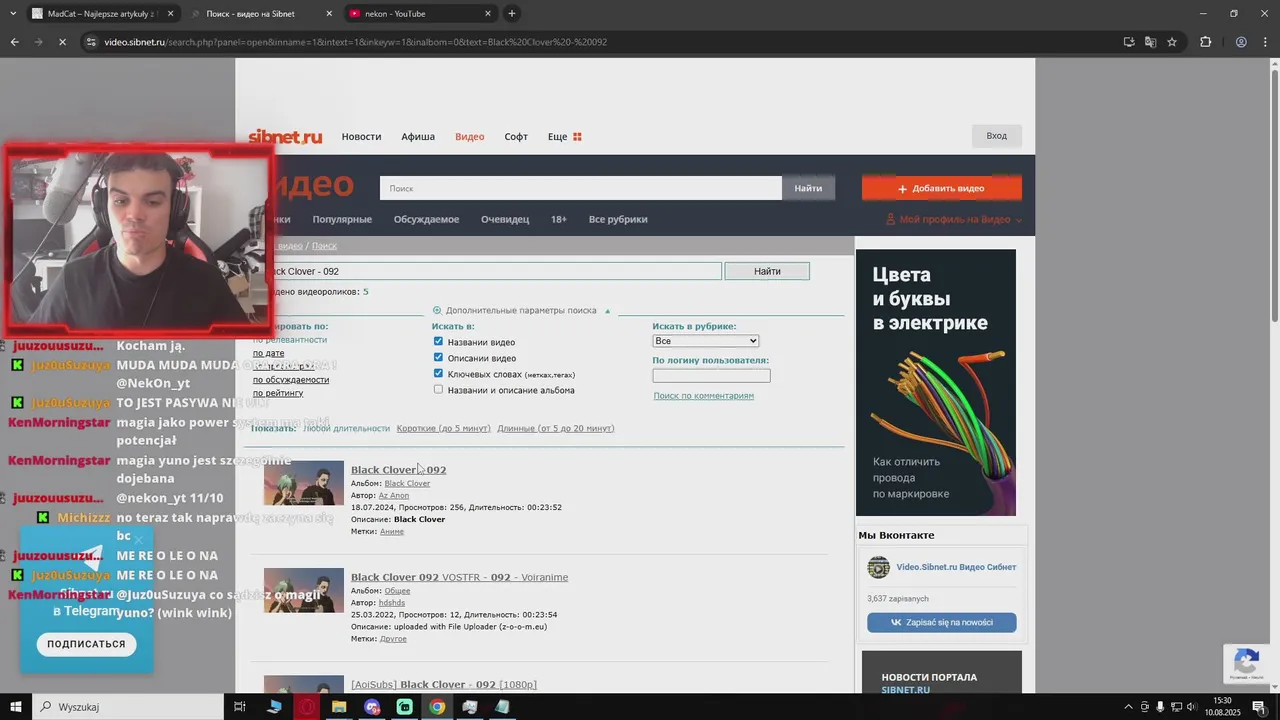Open the Windows Start menu

(15, 707)
